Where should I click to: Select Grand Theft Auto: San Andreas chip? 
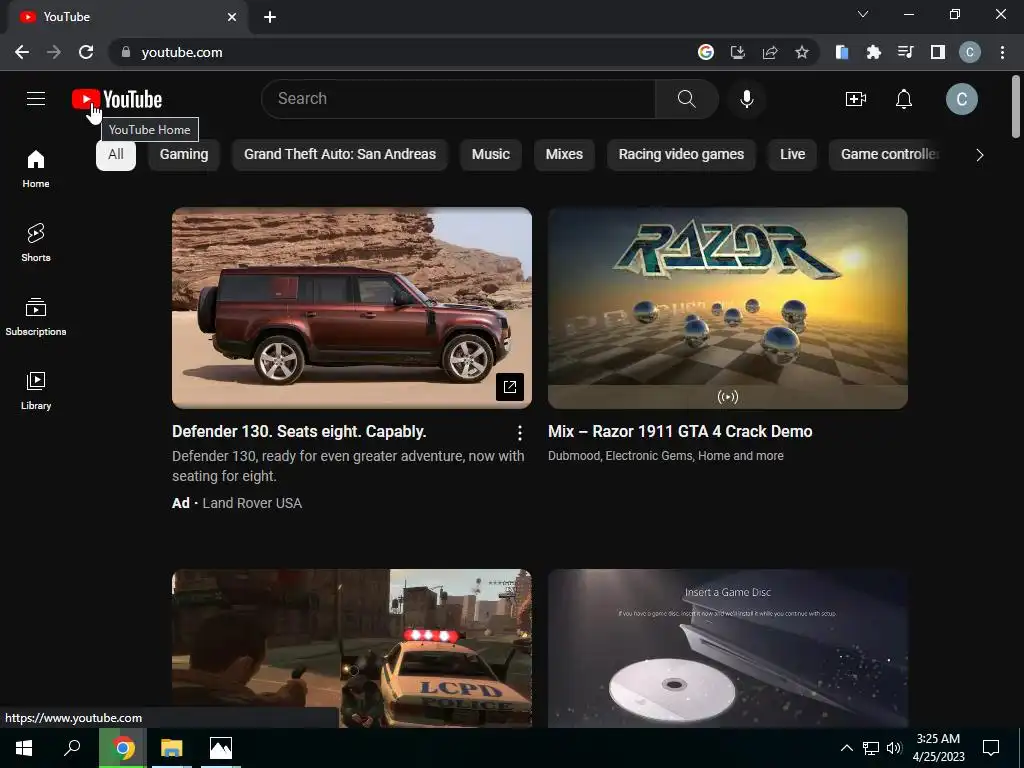(x=340, y=155)
